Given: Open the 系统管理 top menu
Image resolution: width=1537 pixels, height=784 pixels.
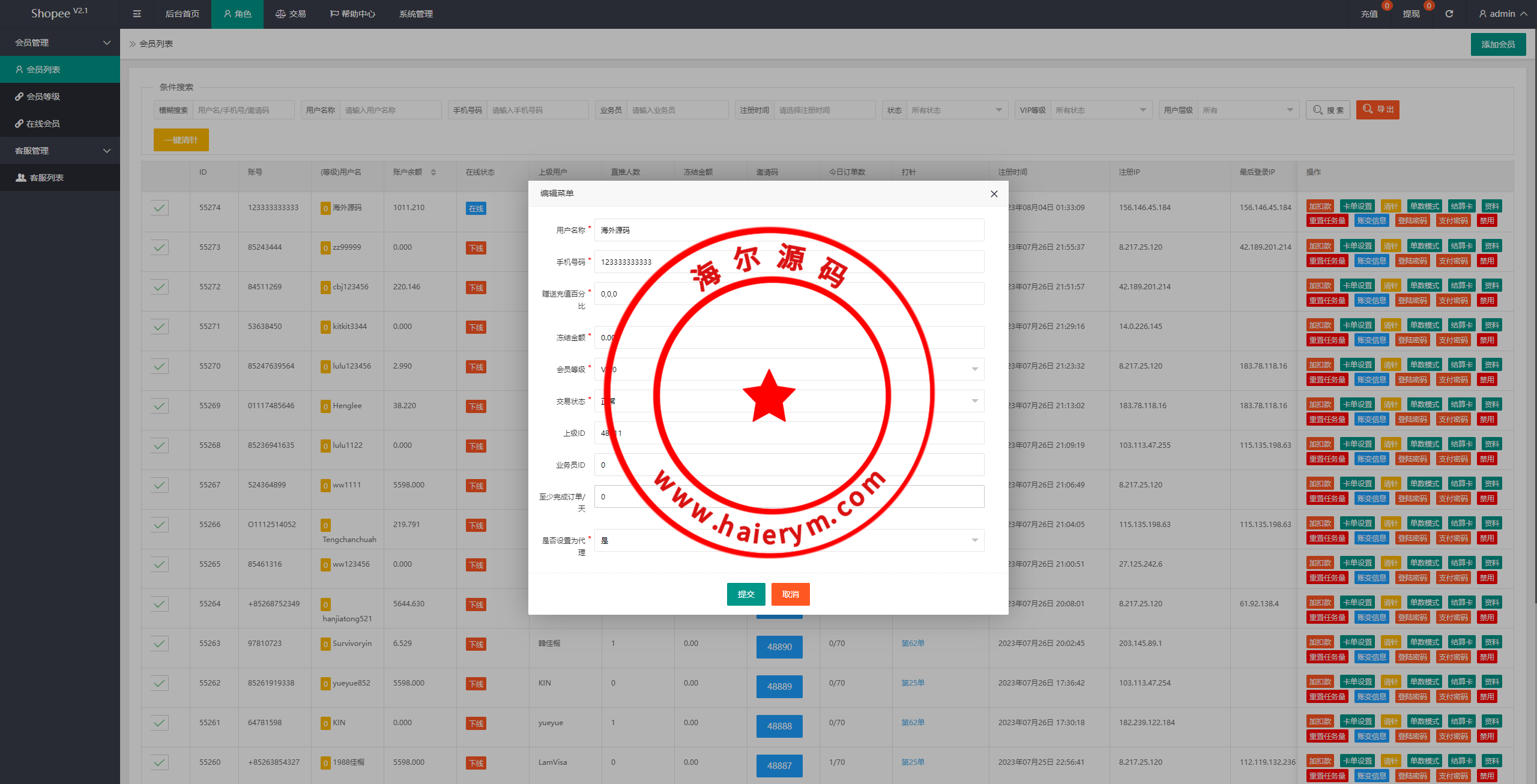Looking at the screenshot, I should point(415,14).
